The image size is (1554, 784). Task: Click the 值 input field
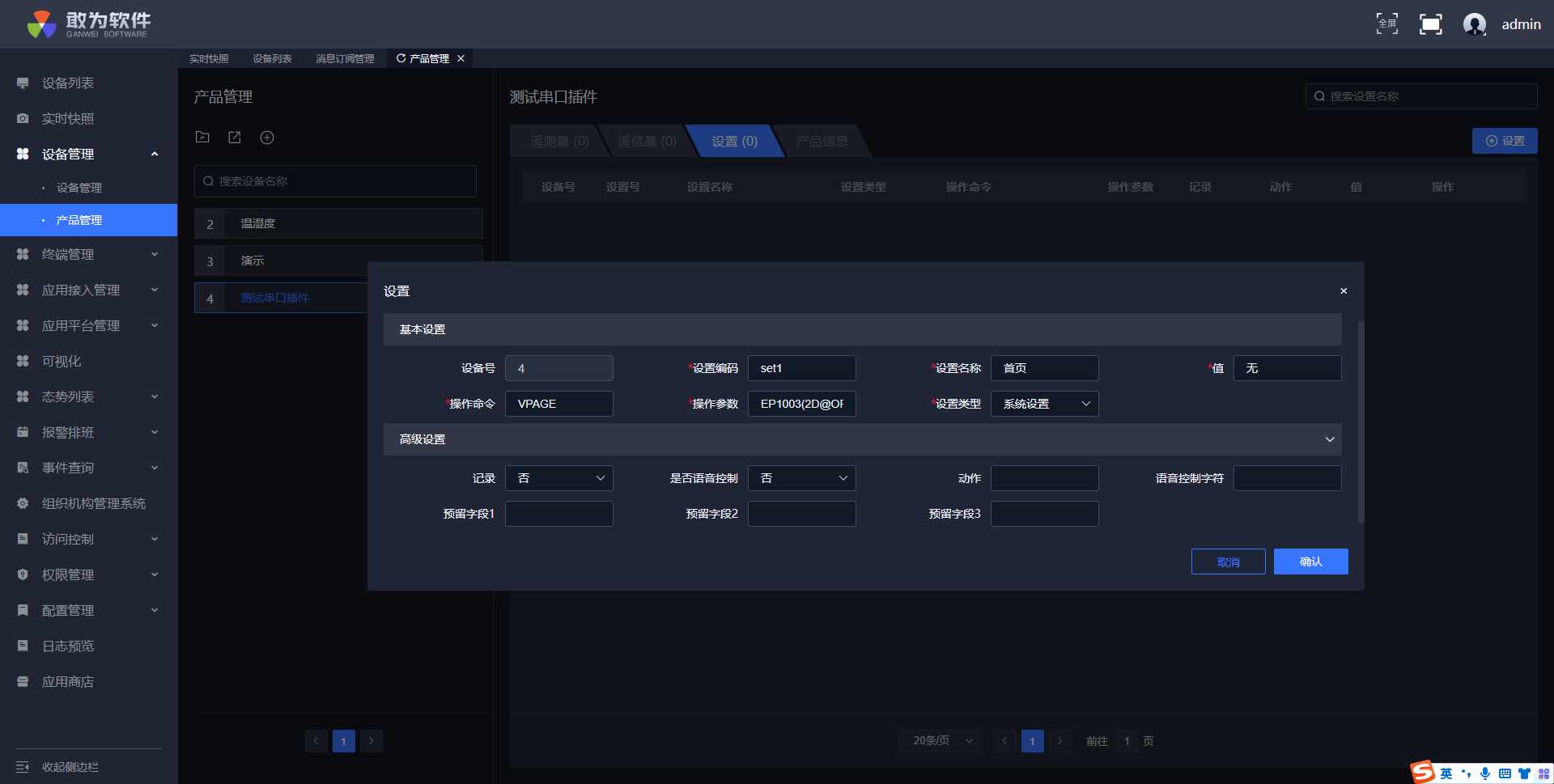click(x=1287, y=368)
